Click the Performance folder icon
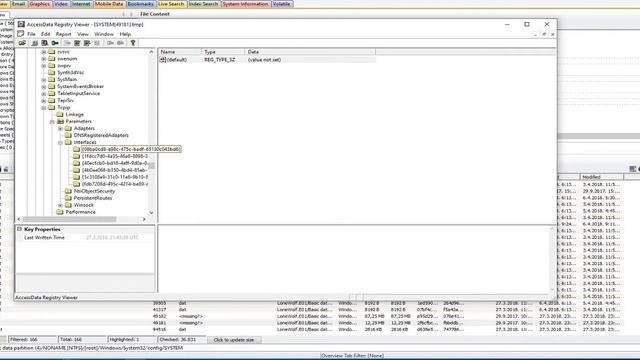 coord(60,212)
